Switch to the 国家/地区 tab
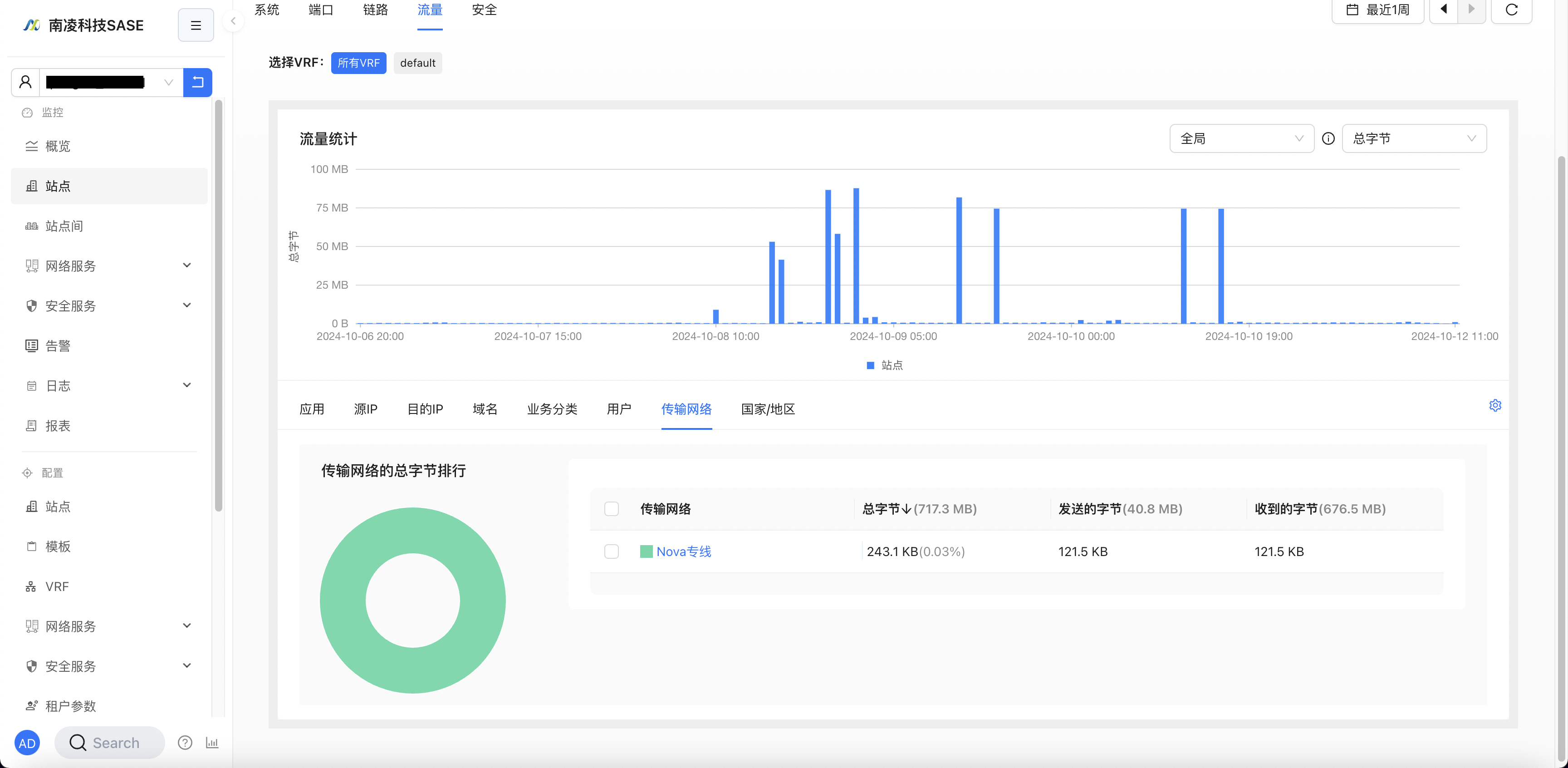The image size is (1568, 768). [x=768, y=409]
